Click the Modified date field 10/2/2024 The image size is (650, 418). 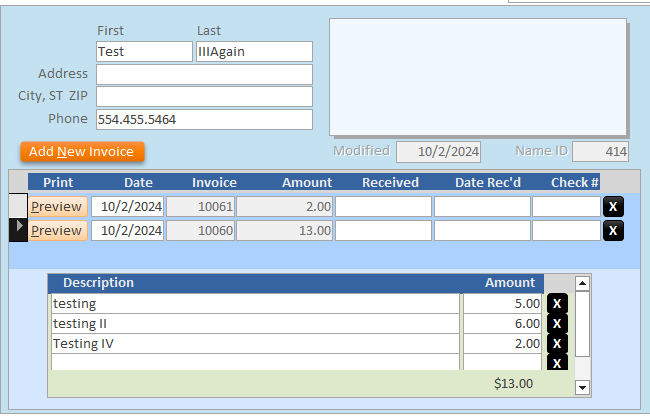point(438,152)
